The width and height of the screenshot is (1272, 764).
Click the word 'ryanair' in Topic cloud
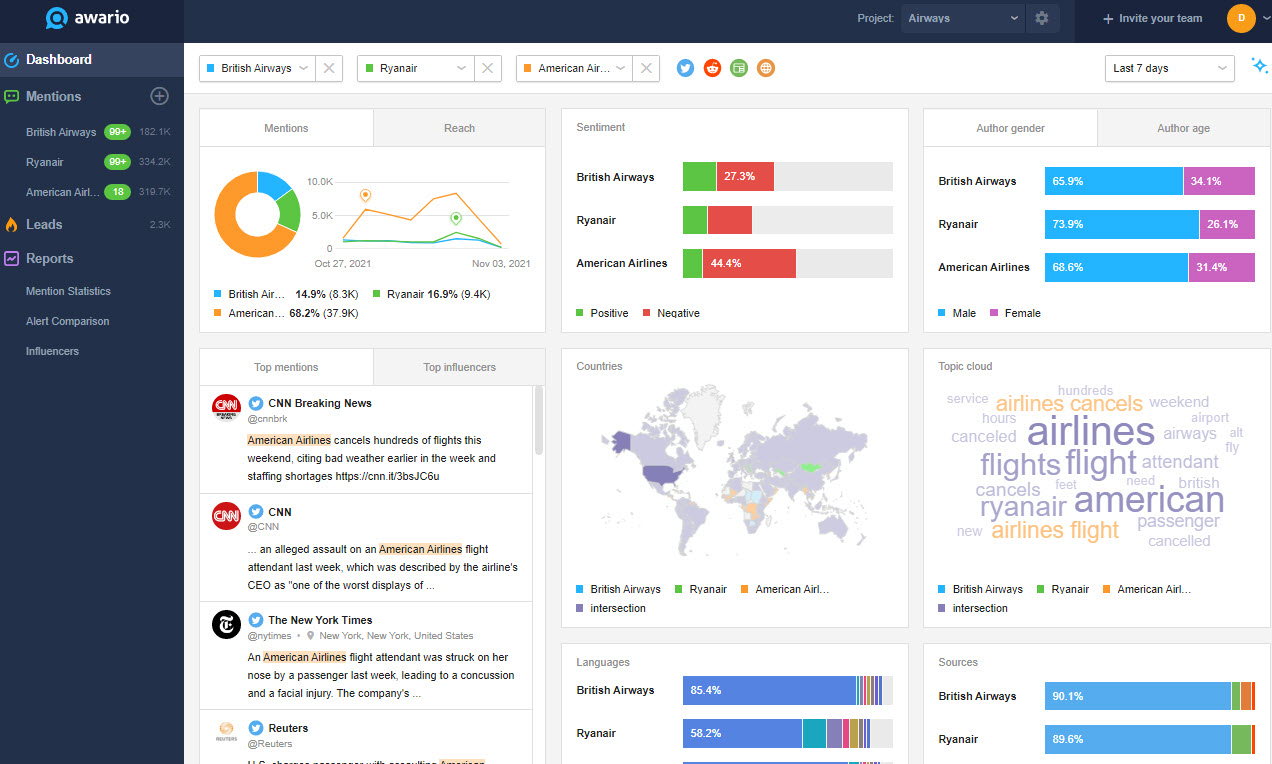1023,506
